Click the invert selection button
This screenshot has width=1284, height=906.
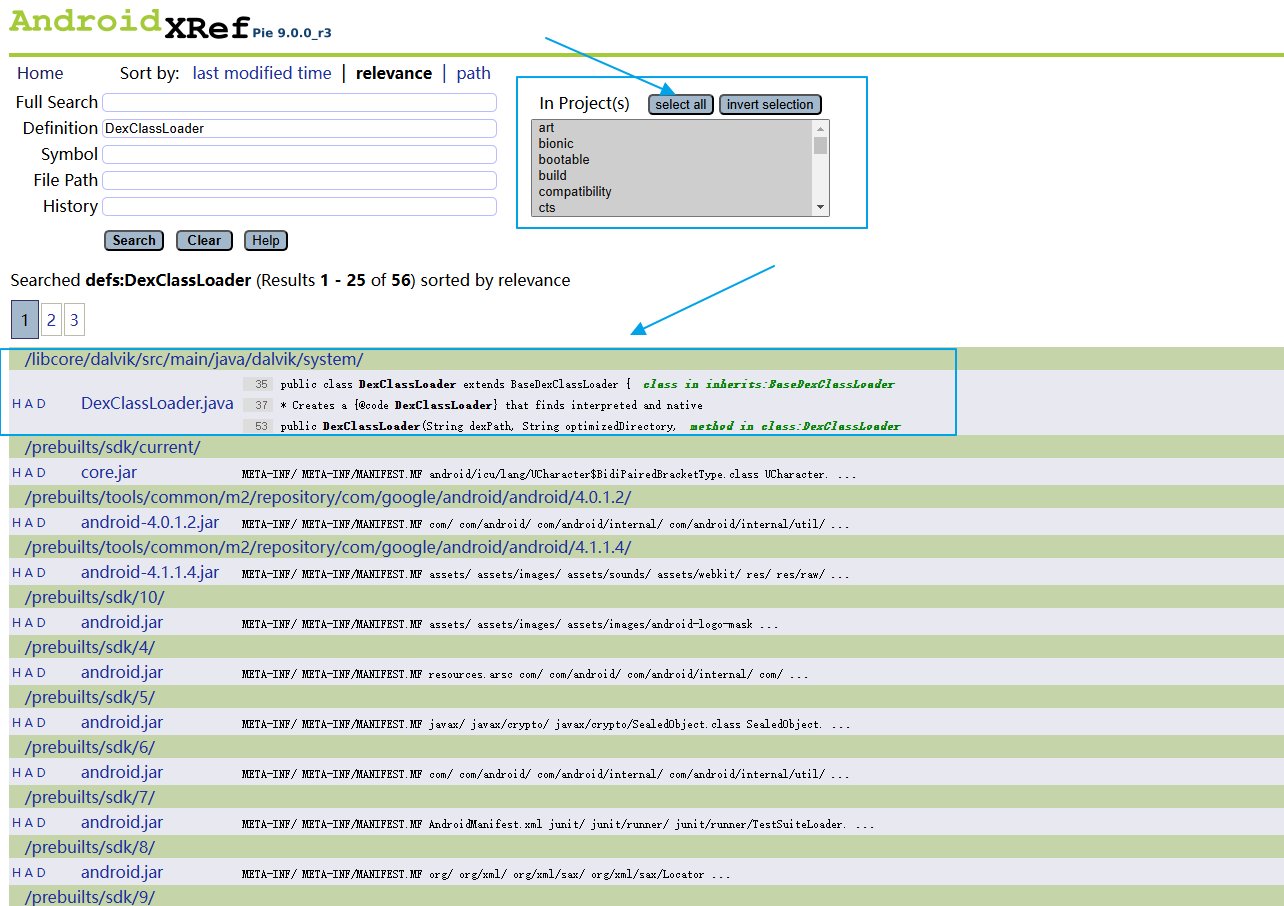coord(770,104)
